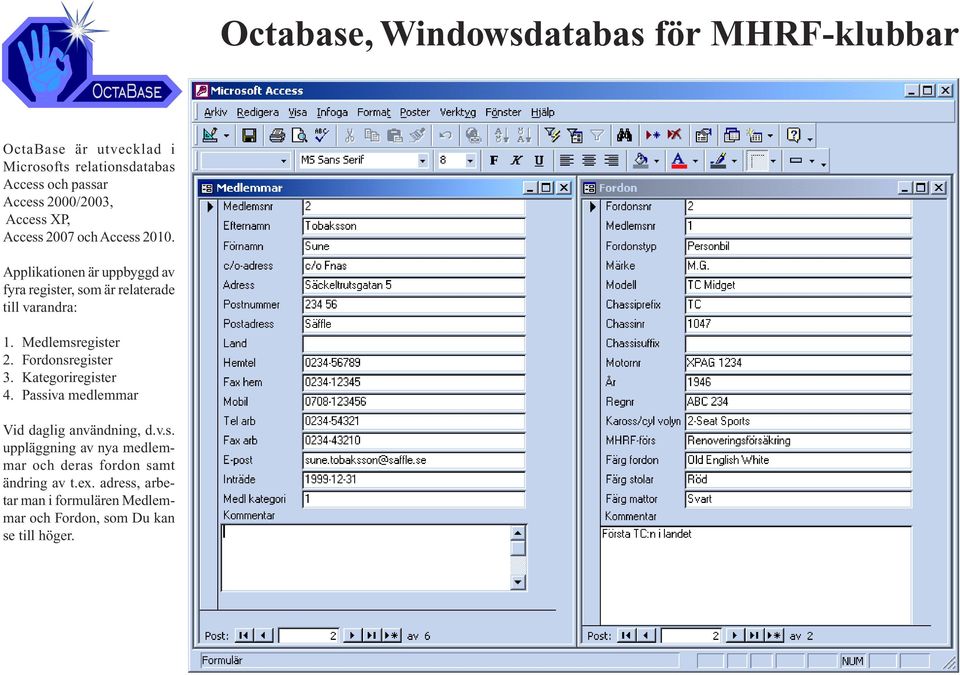
Task: Click the Efternamn field containing Tobaksson
Action: pyautogui.click(x=414, y=226)
